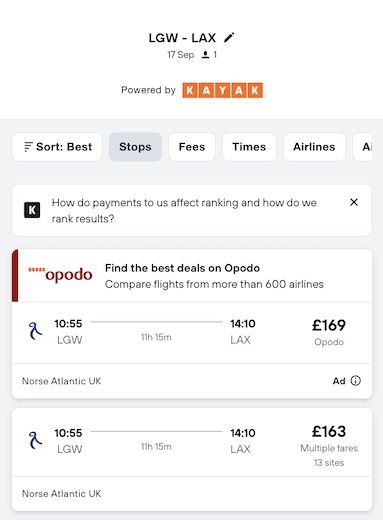The height and width of the screenshot is (520, 383).
Task: Click the Norse Atlantic logo in Opodo ad
Action: click(x=35, y=331)
